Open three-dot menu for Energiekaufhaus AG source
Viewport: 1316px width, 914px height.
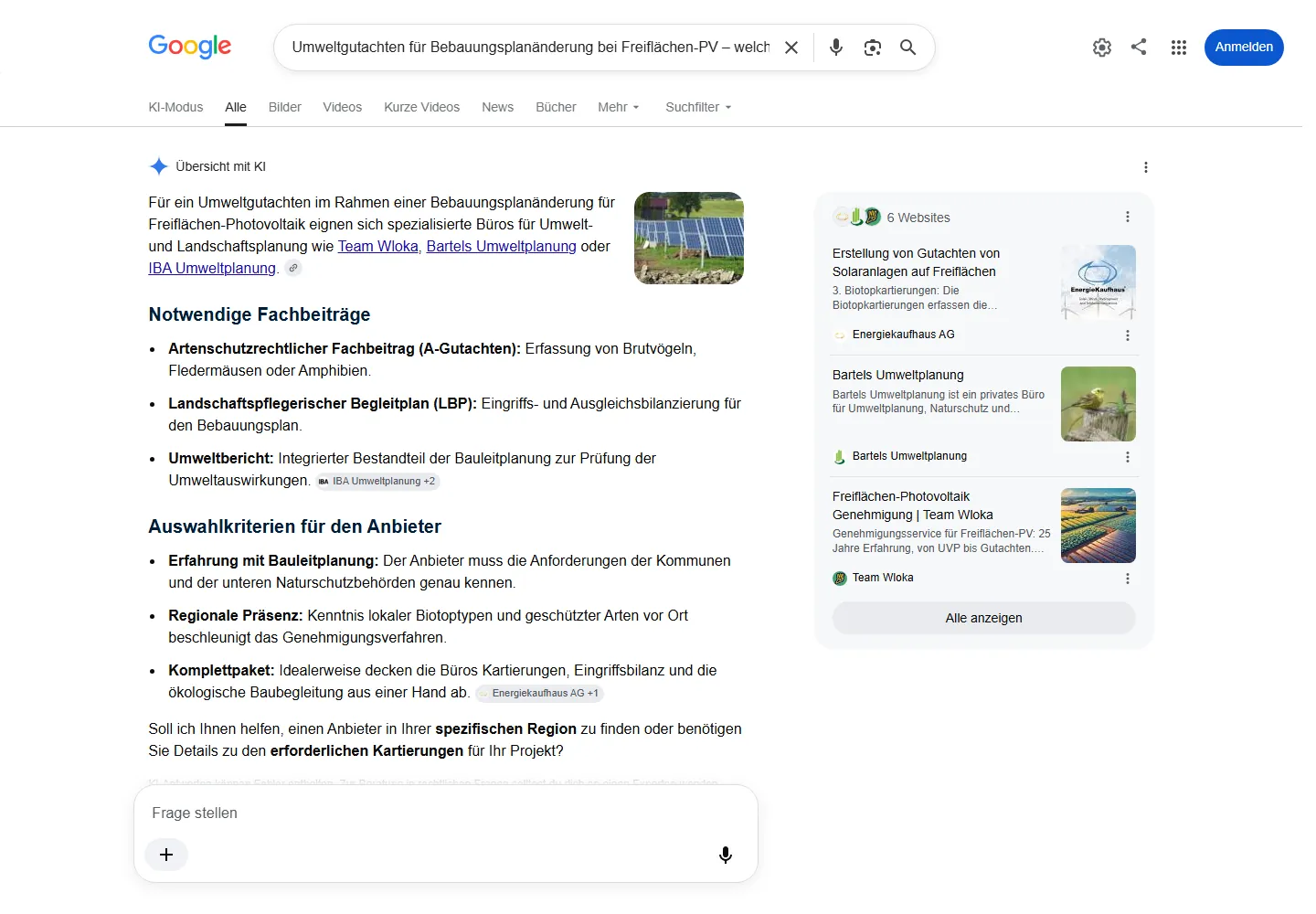(x=1128, y=335)
